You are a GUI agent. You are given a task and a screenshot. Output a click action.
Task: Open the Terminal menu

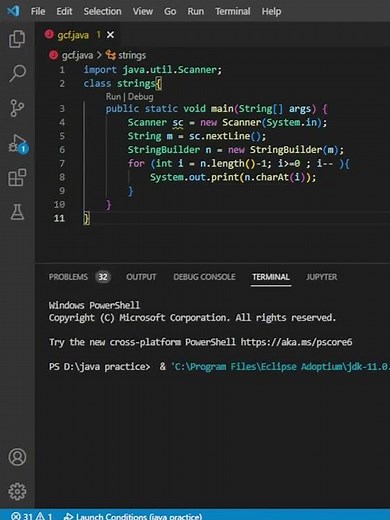233,11
